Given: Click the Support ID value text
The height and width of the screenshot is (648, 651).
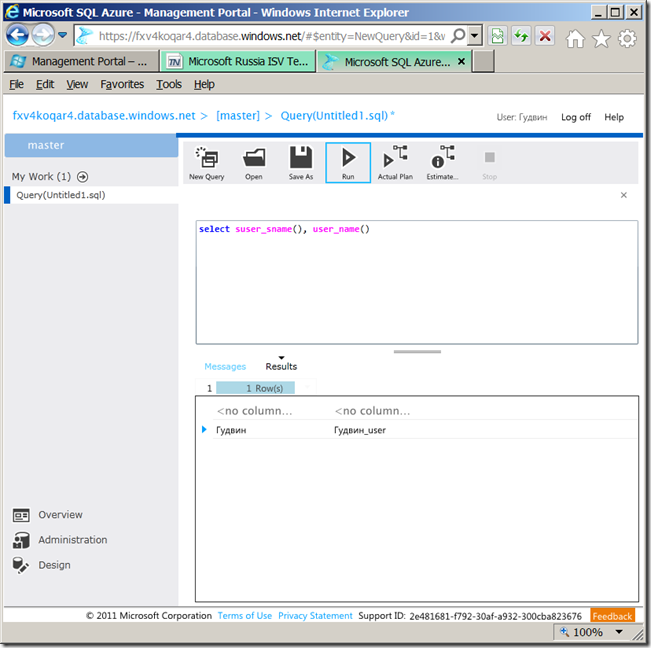Looking at the screenshot, I should point(495,616).
